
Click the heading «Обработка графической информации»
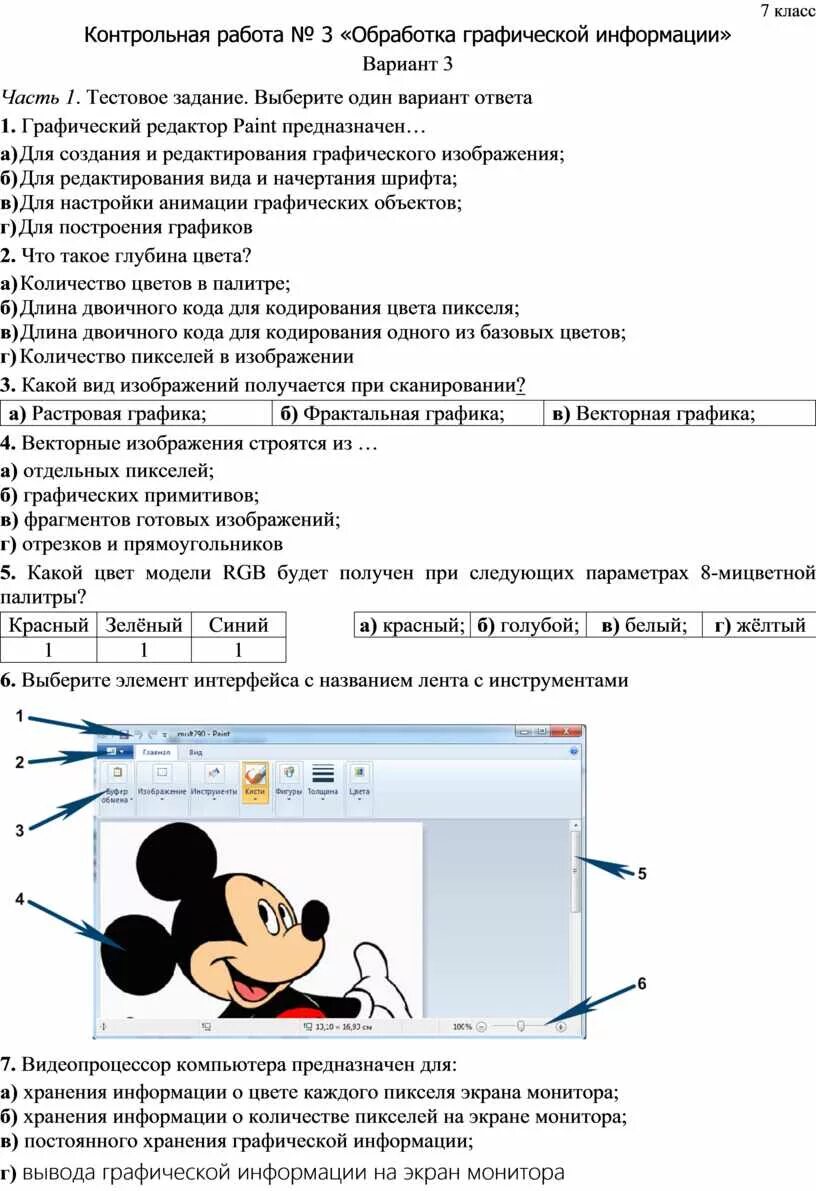pyautogui.click(x=536, y=35)
